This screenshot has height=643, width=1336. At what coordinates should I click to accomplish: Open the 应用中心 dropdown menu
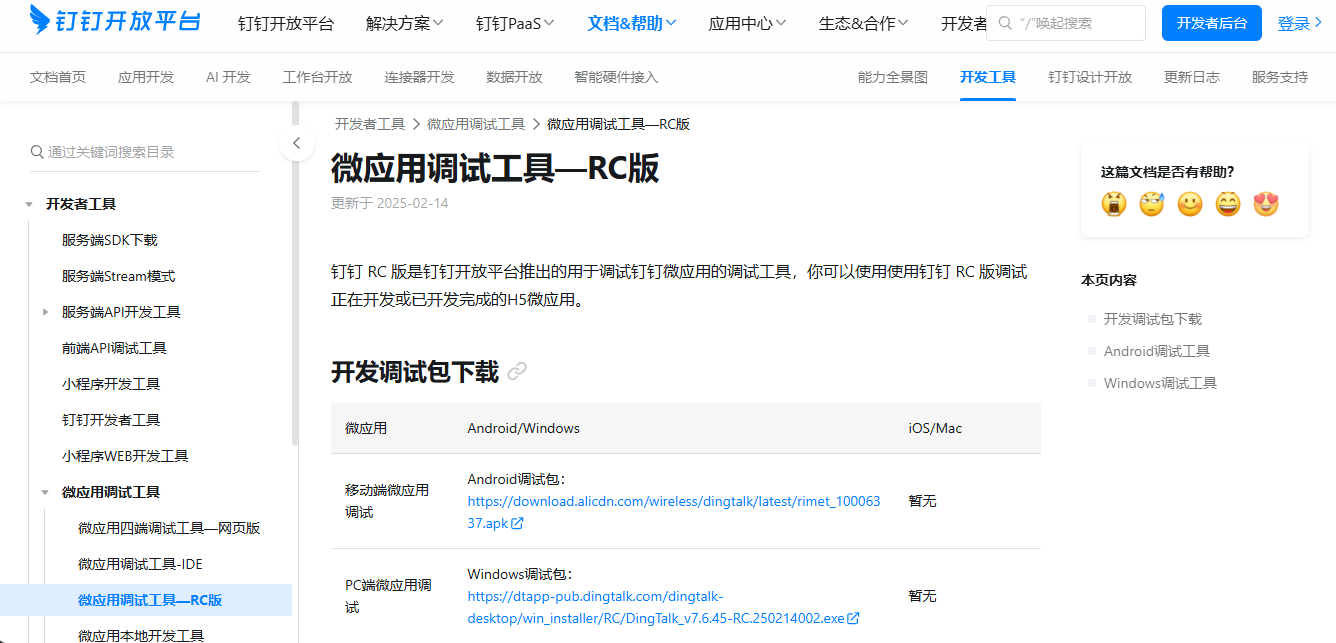click(x=747, y=23)
